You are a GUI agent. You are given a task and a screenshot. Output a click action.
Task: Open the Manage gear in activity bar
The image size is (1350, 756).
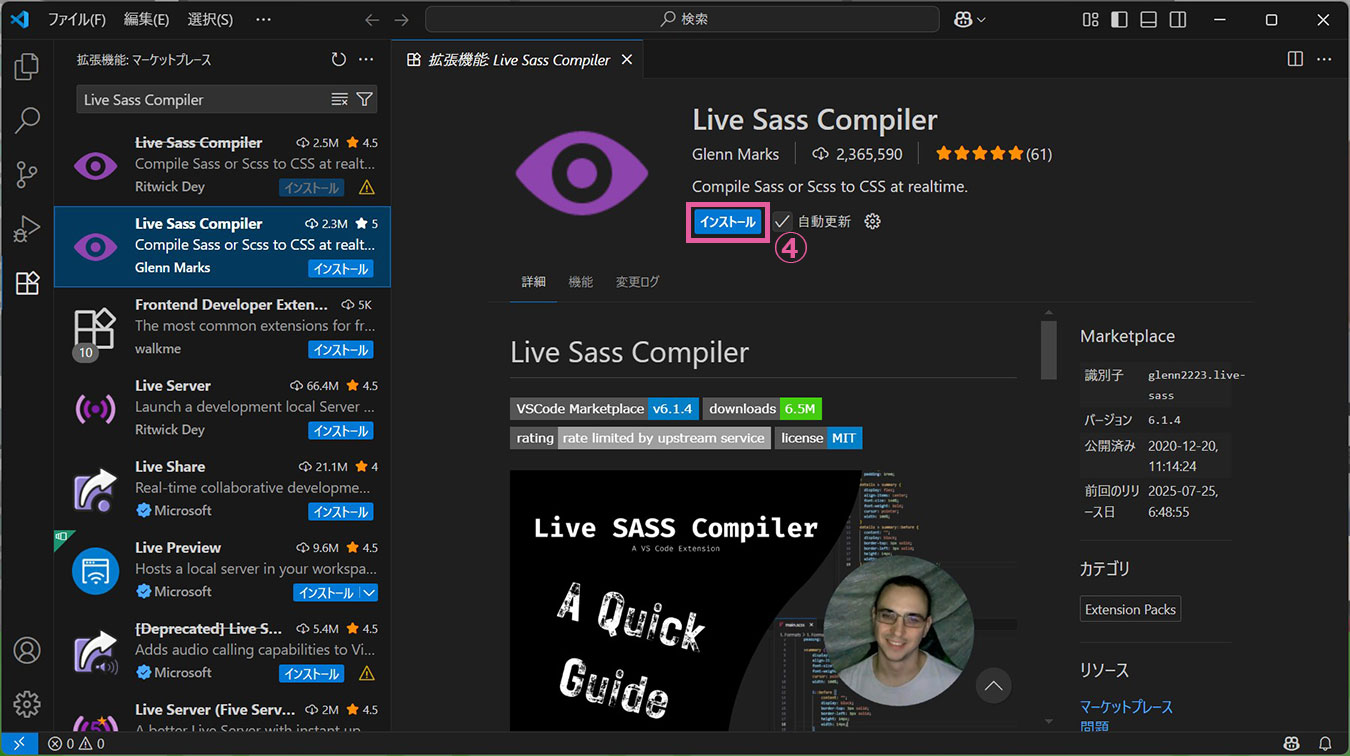[x=27, y=704]
